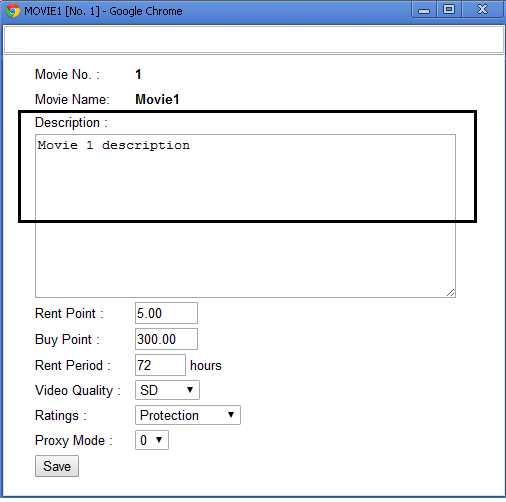Click the Rent Point input field
This screenshot has width=506, height=502.
click(x=166, y=313)
